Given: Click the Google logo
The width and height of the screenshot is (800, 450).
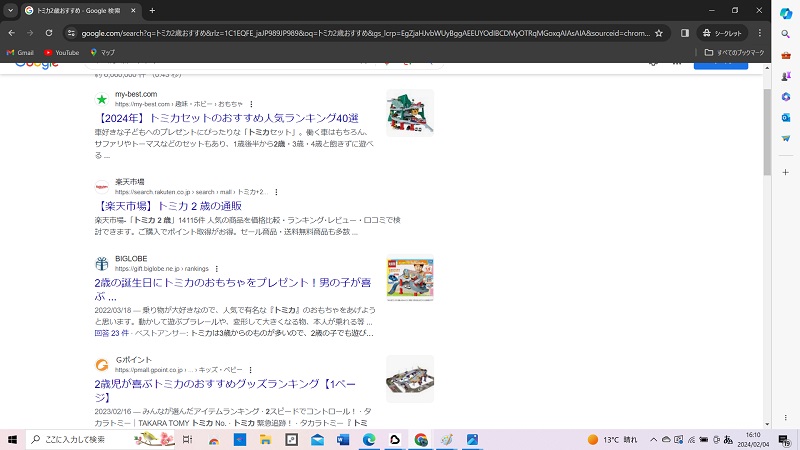Looking at the screenshot, I should pos(37,64).
